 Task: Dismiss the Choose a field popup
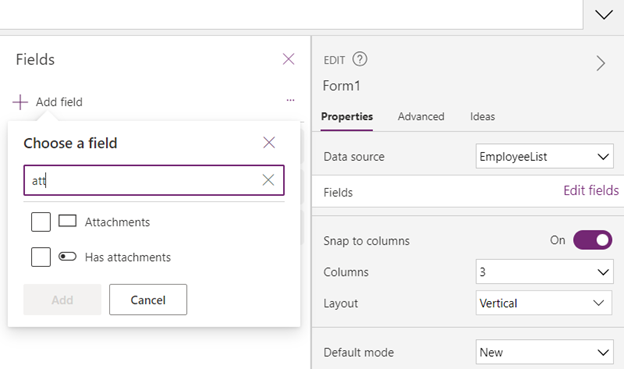269,143
